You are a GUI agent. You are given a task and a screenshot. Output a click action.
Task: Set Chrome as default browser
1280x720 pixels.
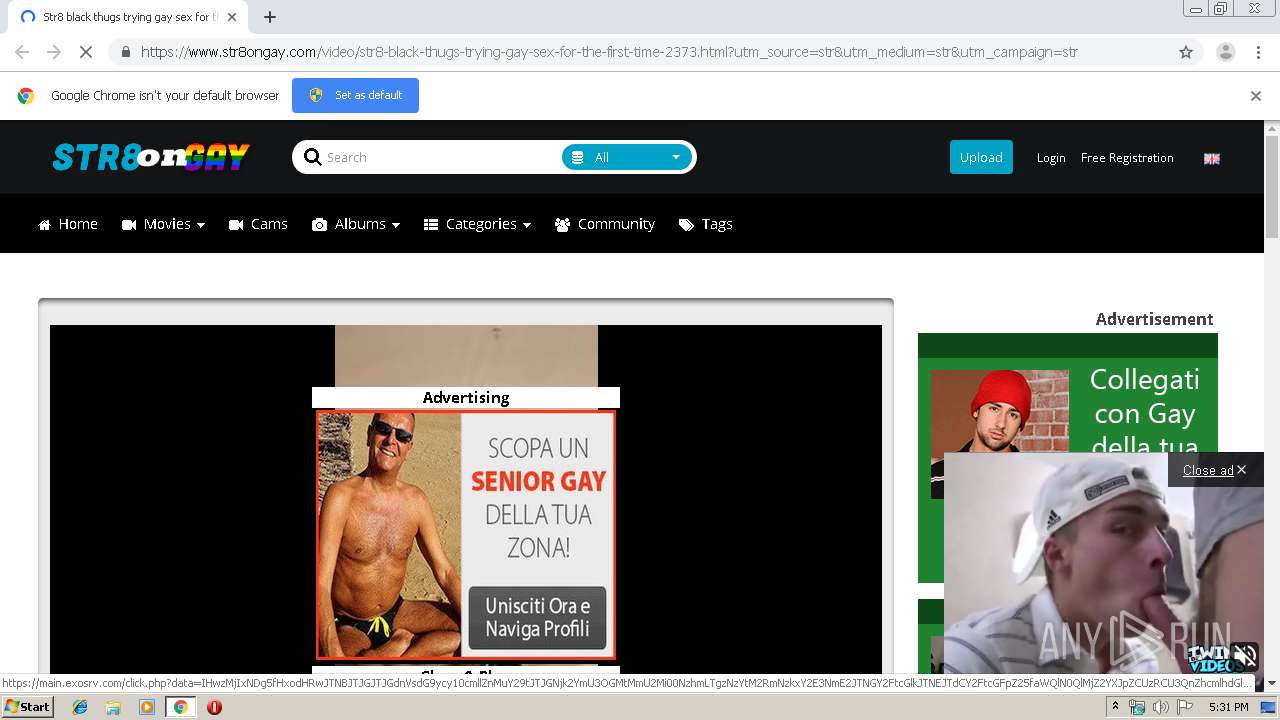click(x=355, y=95)
